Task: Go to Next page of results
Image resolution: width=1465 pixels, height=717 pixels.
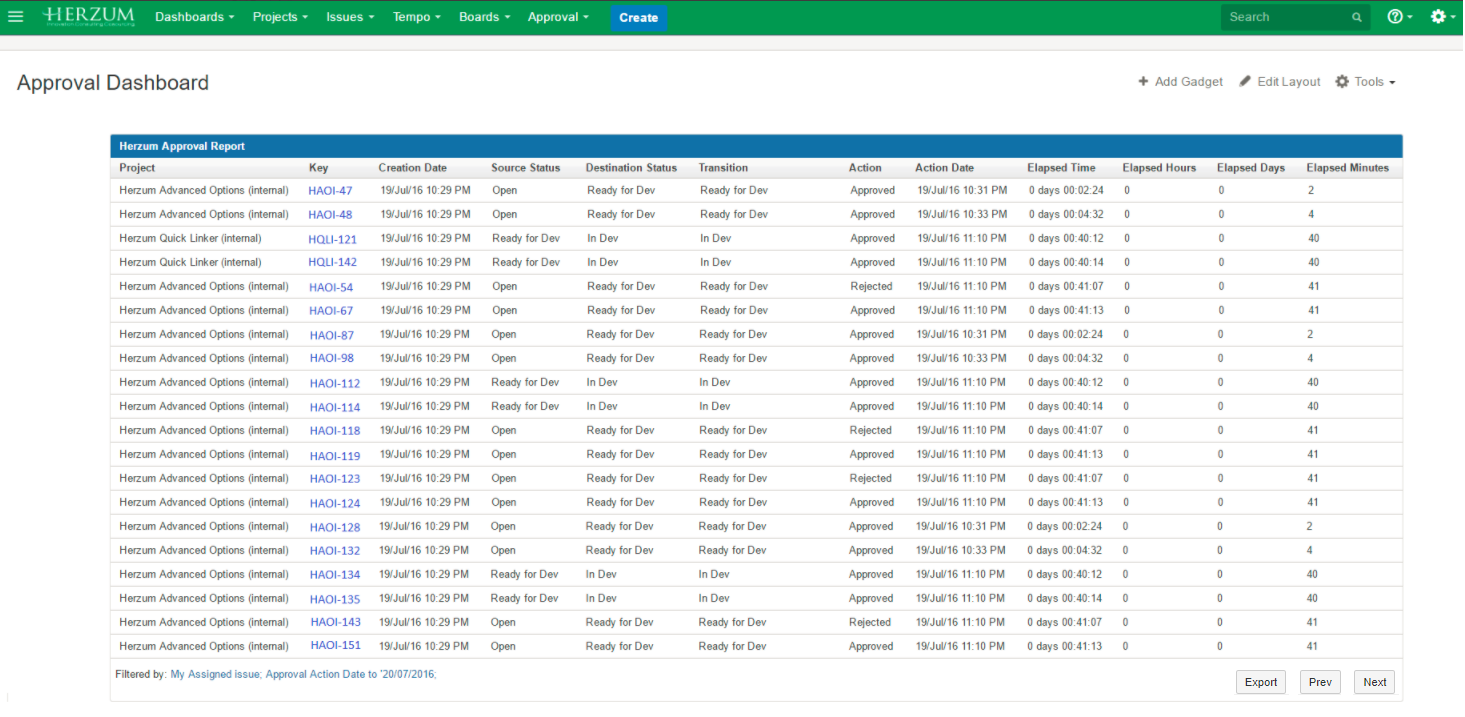Action: coord(1374,682)
